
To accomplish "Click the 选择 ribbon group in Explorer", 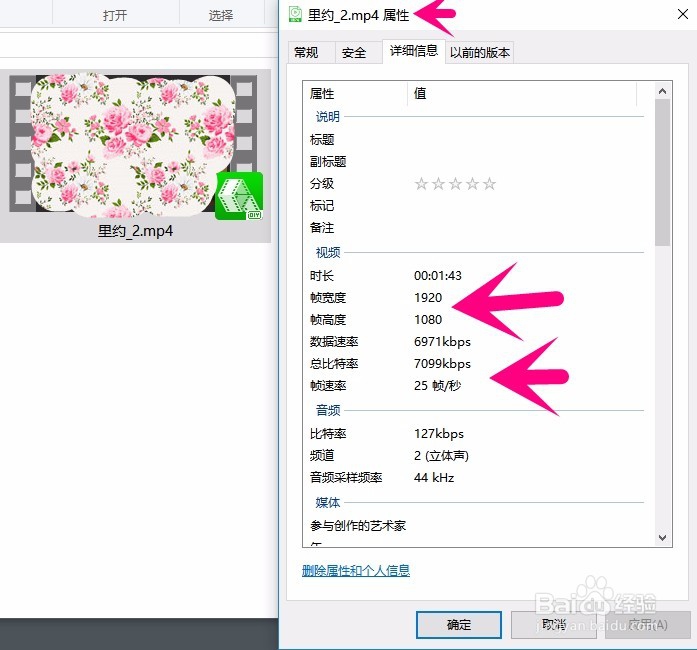I will pos(221,16).
